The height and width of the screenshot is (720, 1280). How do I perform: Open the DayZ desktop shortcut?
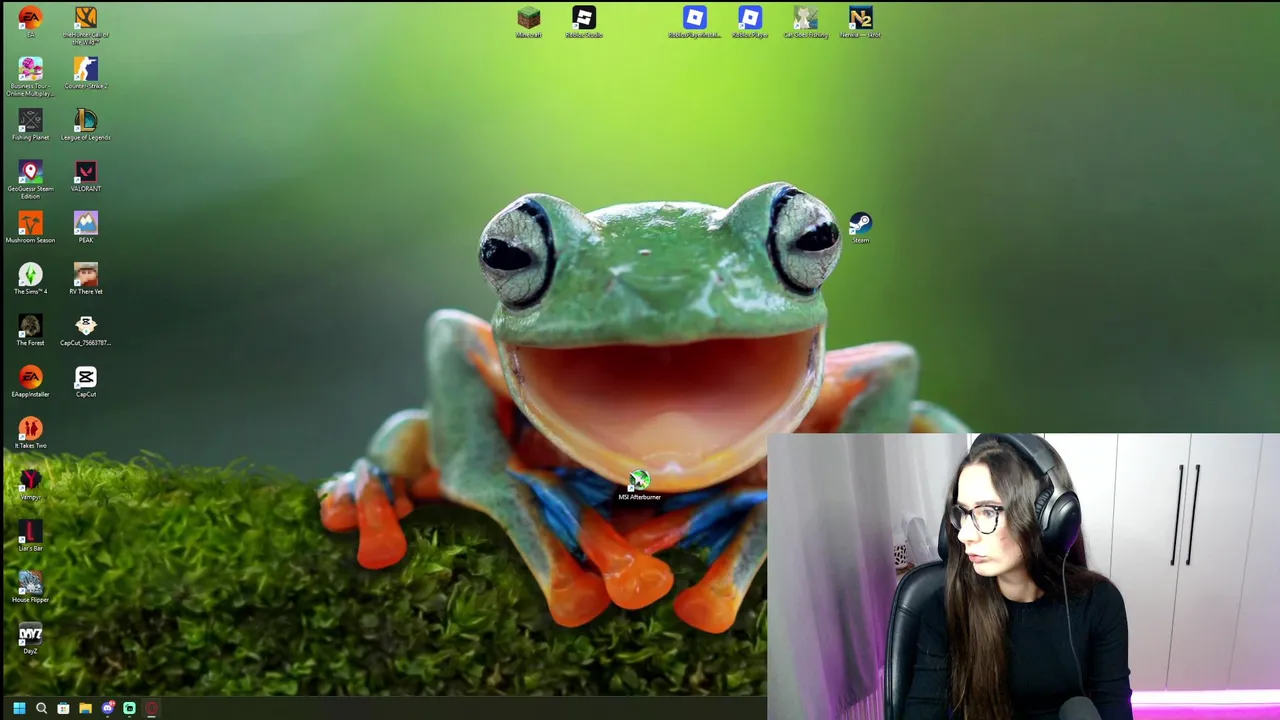tap(30, 634)
